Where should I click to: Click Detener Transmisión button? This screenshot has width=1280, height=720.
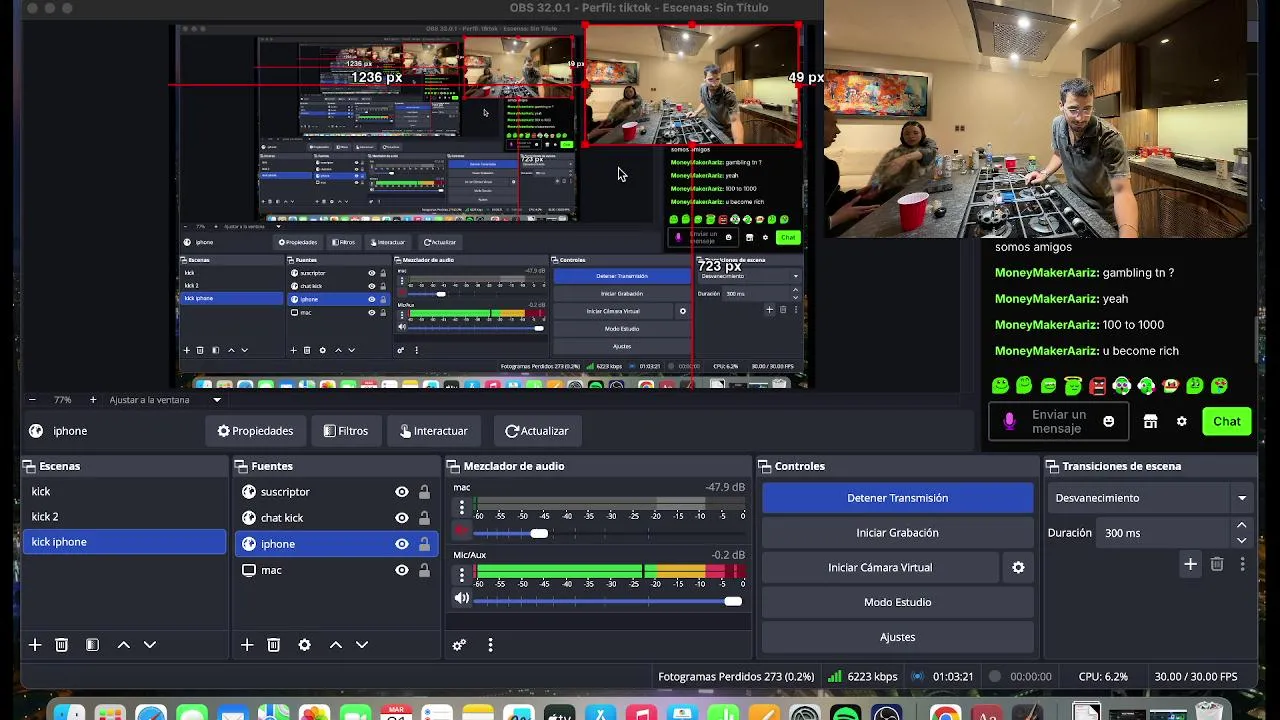[897, 498]
